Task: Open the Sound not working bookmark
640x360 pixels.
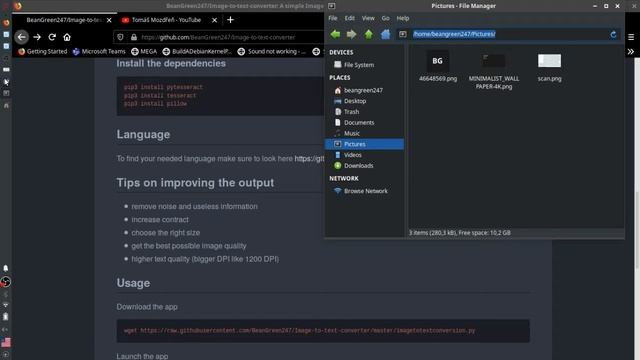Action: pos(271,51)
